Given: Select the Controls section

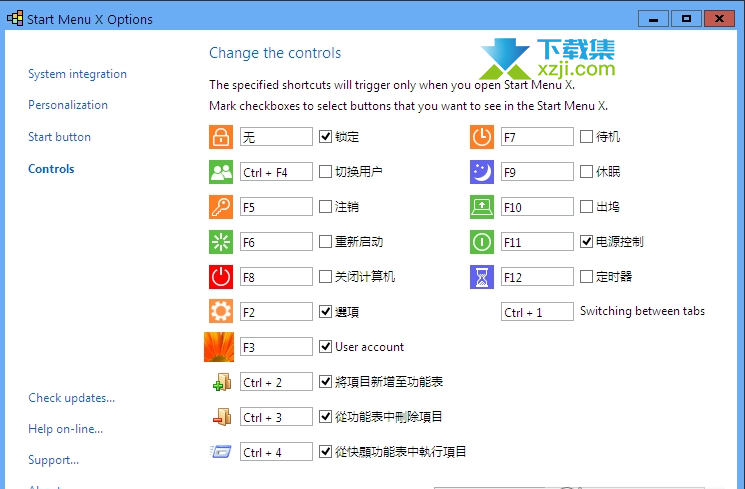Looking at the screenshot, I should coord(51,169).
